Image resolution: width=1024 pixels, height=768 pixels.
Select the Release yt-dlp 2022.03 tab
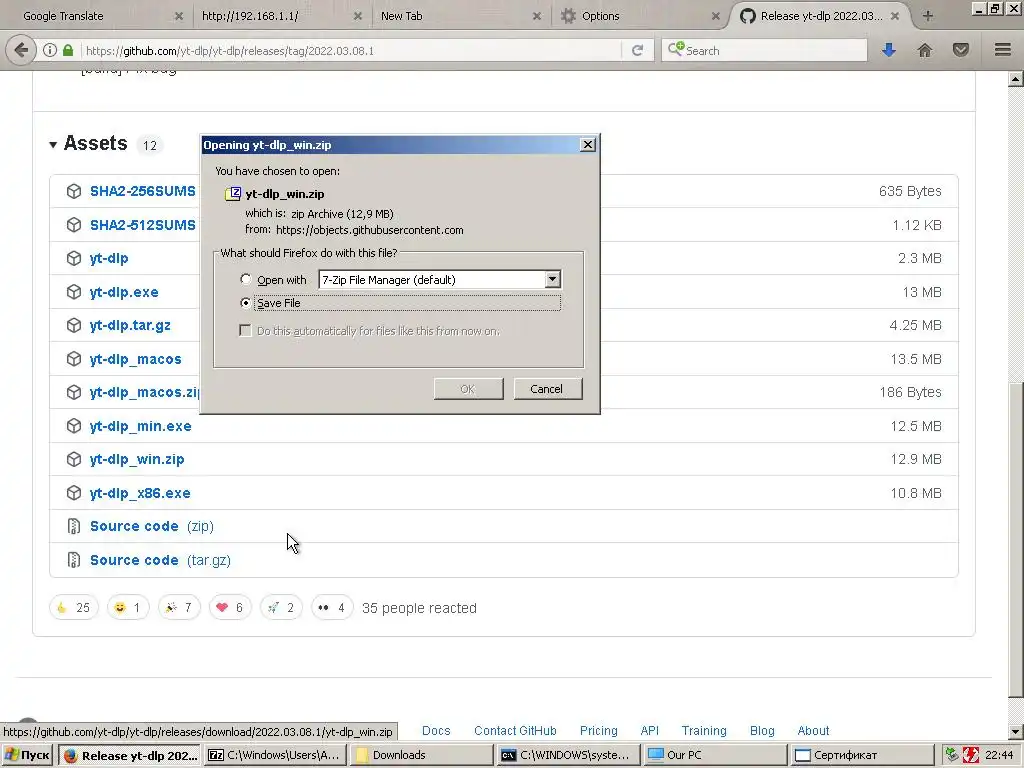click(822, 16)
